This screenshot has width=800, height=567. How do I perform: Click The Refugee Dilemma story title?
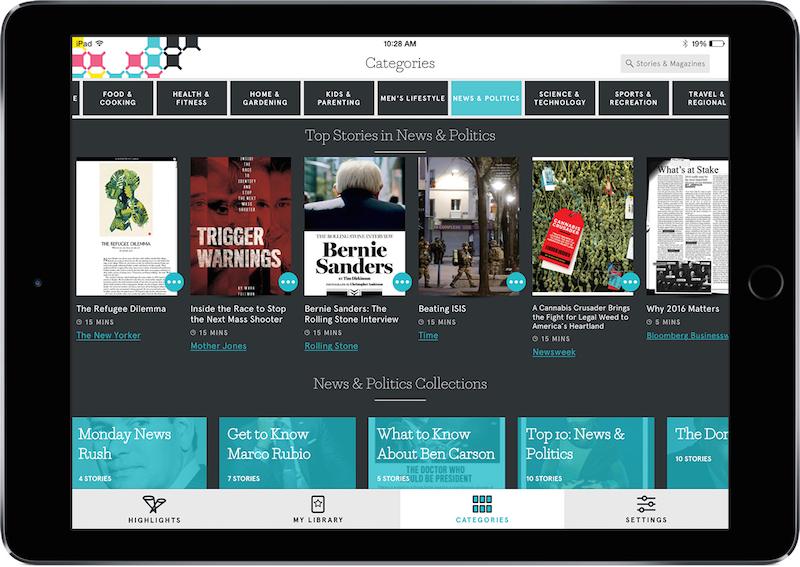[x=121, y=309]
